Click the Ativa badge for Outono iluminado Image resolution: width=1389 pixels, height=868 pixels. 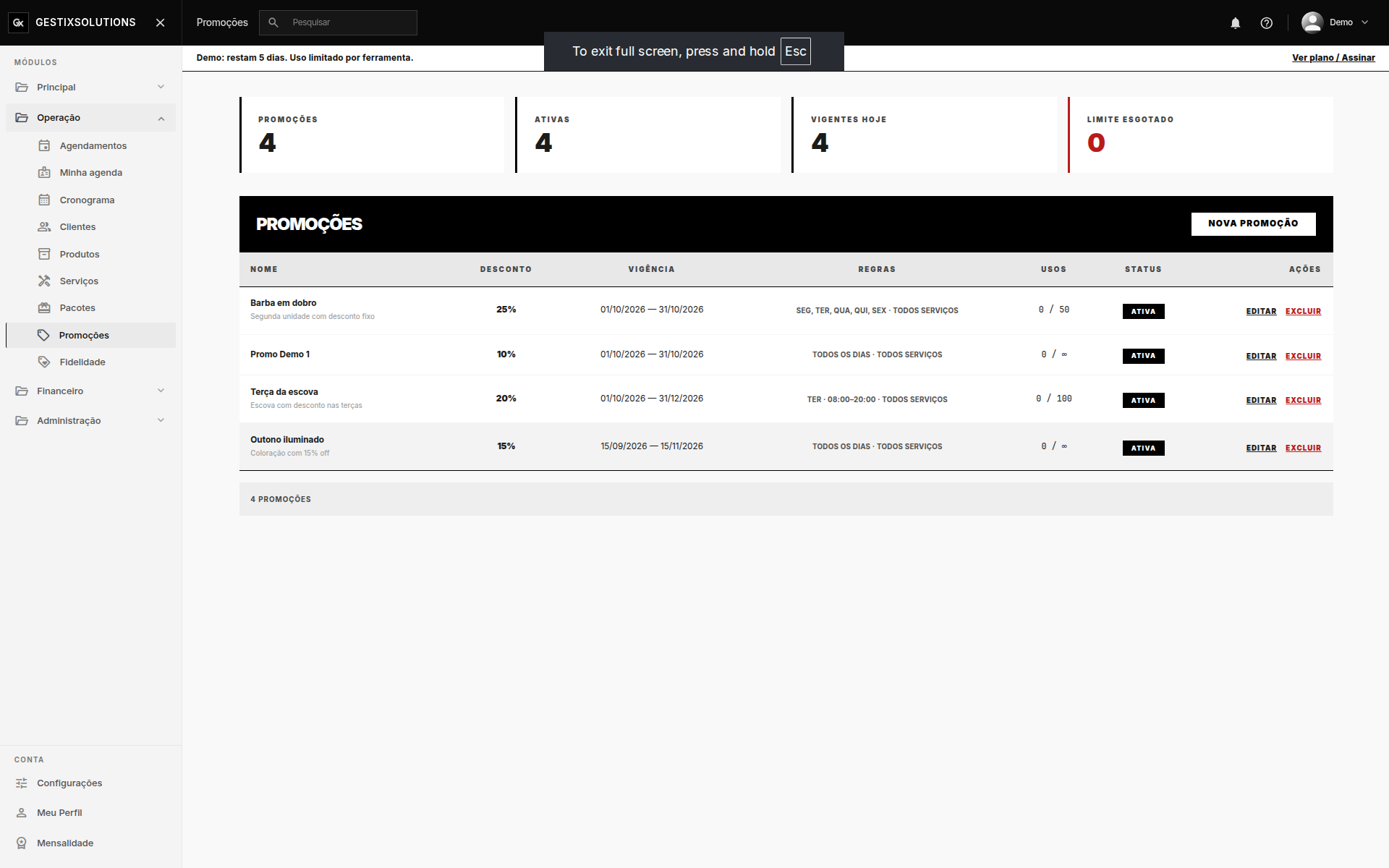1143,448
